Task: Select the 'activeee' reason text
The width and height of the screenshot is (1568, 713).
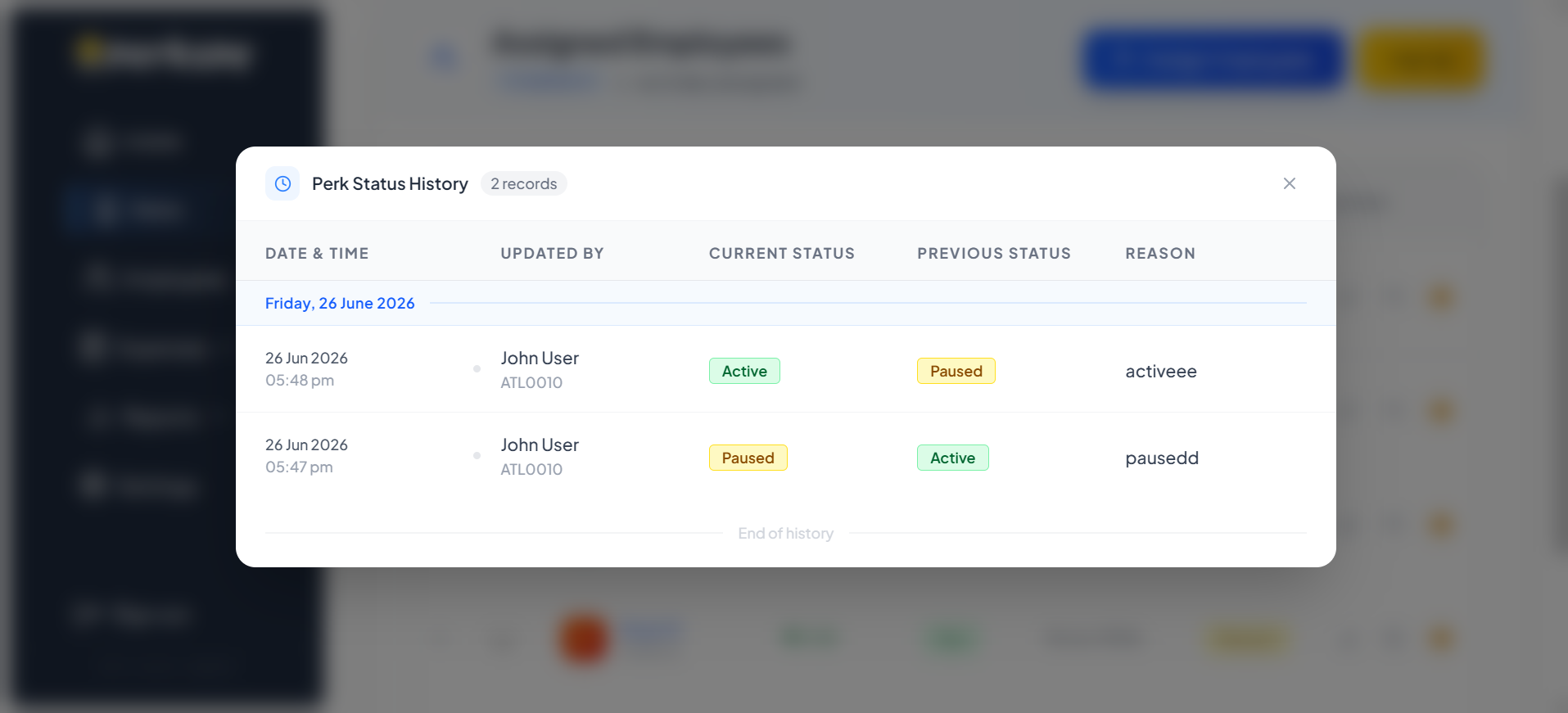Action: pos(1161,372)
